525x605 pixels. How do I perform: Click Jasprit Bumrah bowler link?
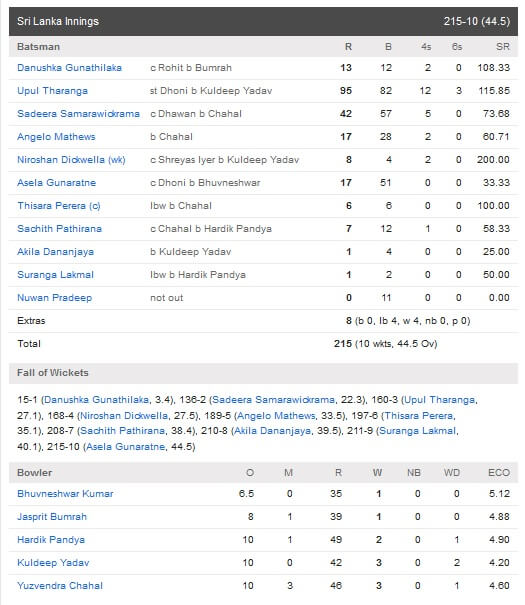52,517
